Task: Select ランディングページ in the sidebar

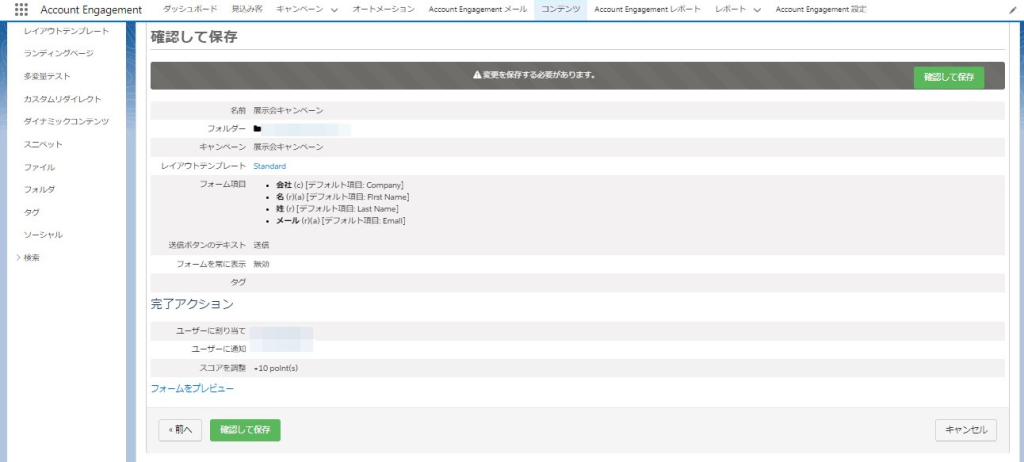Action: [x=58, y=53]
